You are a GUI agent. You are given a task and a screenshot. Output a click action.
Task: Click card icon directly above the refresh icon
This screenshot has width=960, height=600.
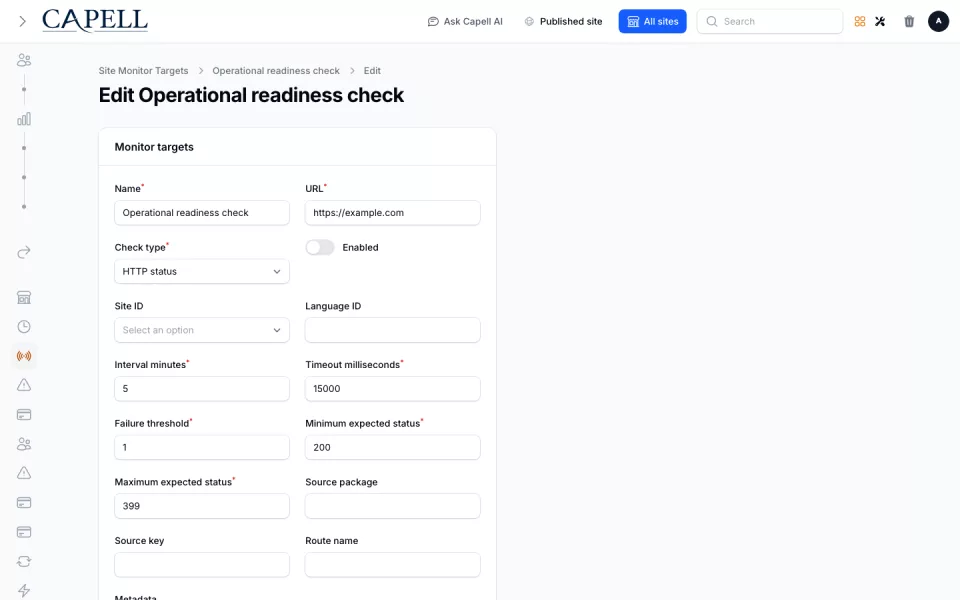24,532
